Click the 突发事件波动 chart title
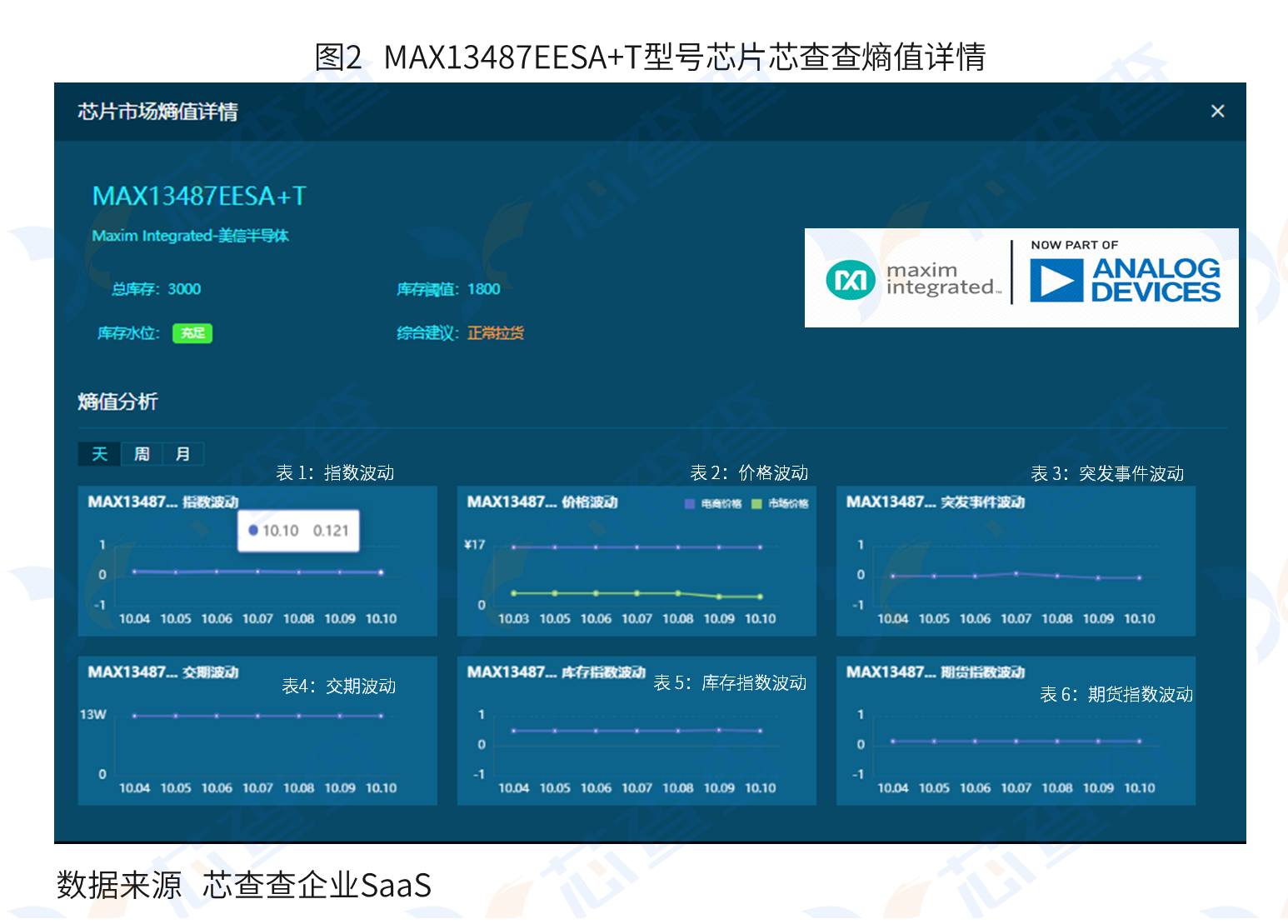Screen dimensions: 1288x924 click(936, 502)
